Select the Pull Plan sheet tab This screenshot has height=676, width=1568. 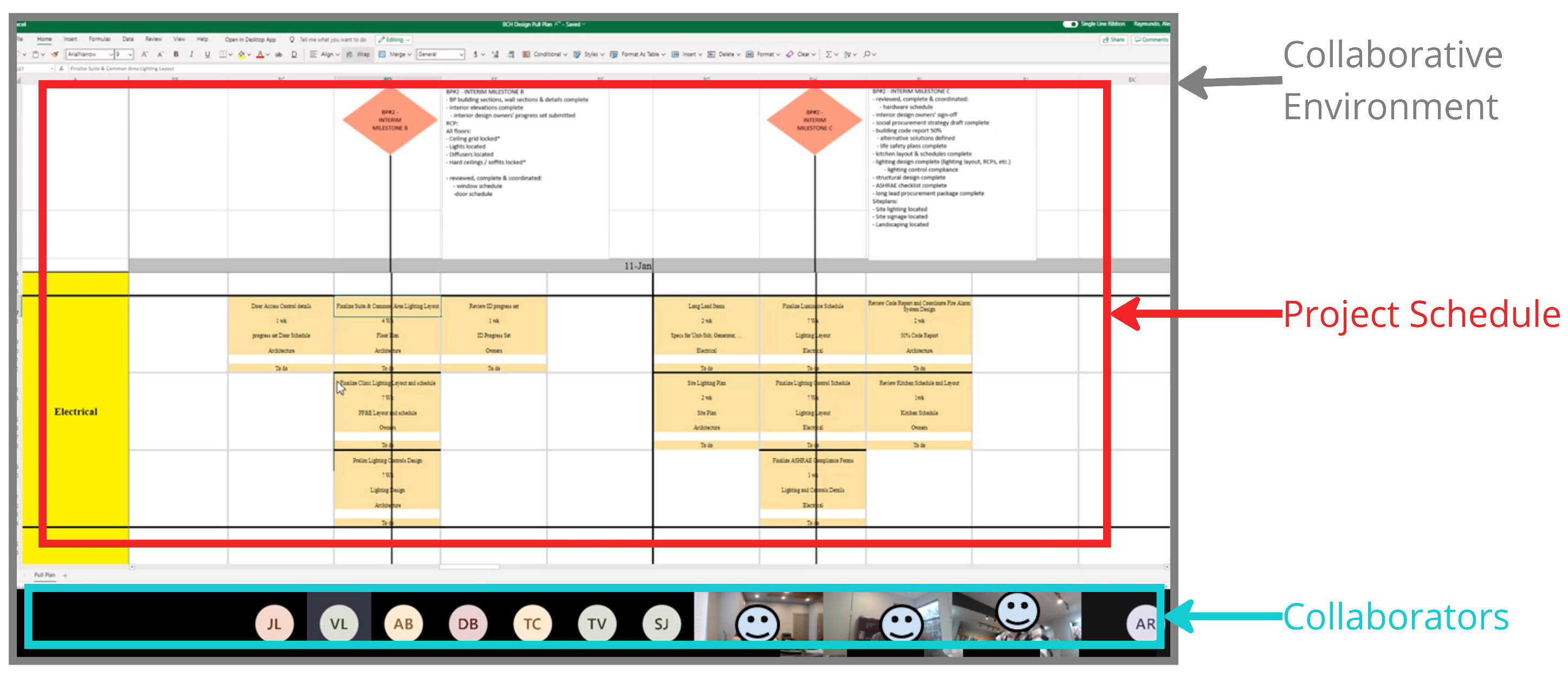point(44,574)
